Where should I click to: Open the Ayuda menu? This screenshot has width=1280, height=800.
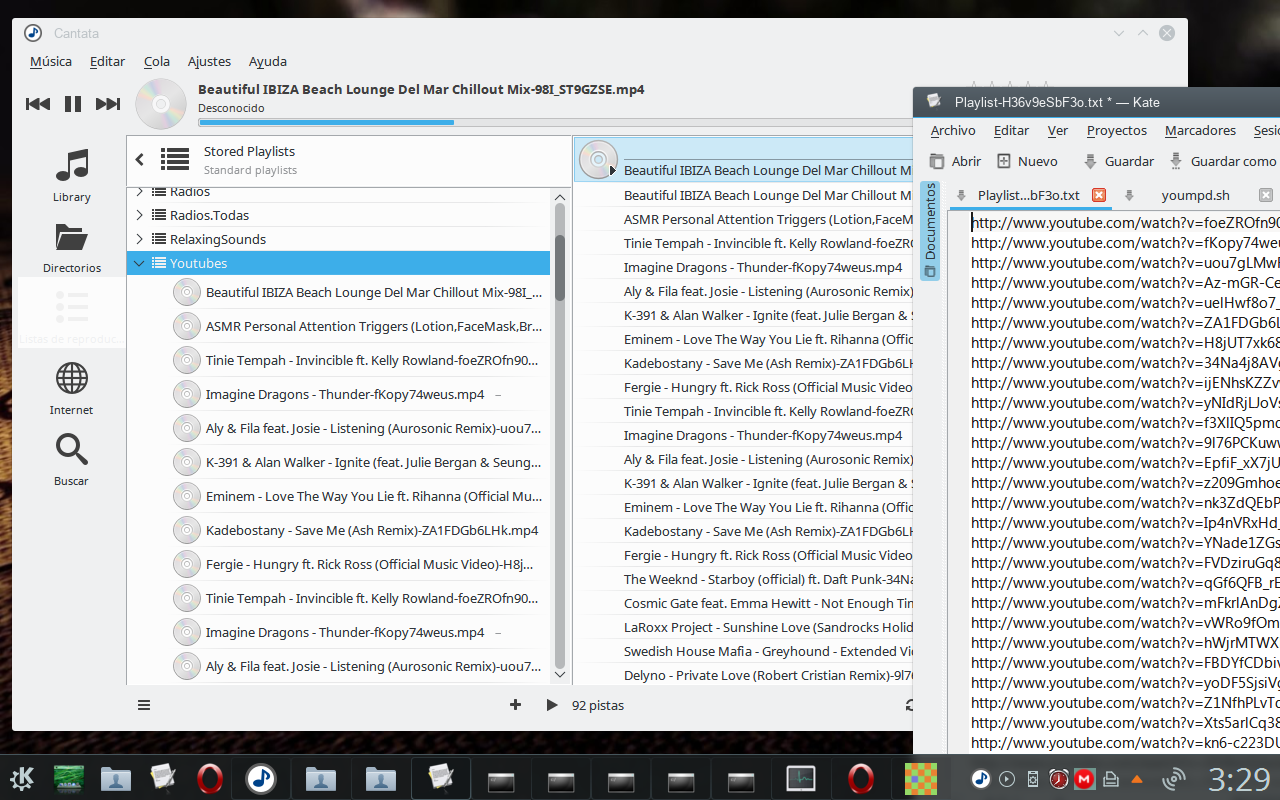pyautogui.click(x=268, y=61)
